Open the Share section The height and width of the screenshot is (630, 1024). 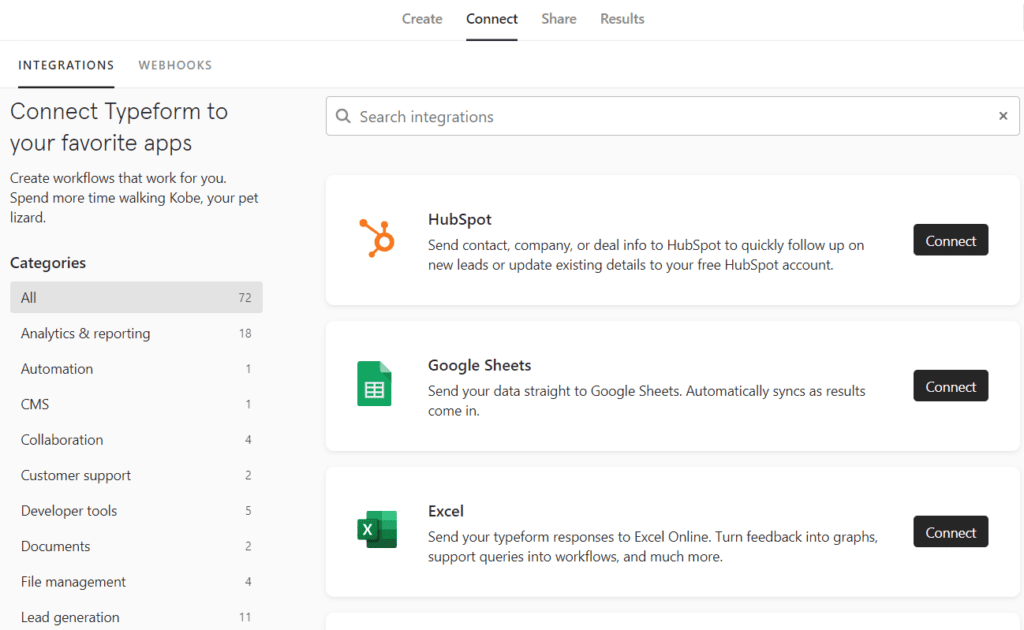click(x=558, y=19)
